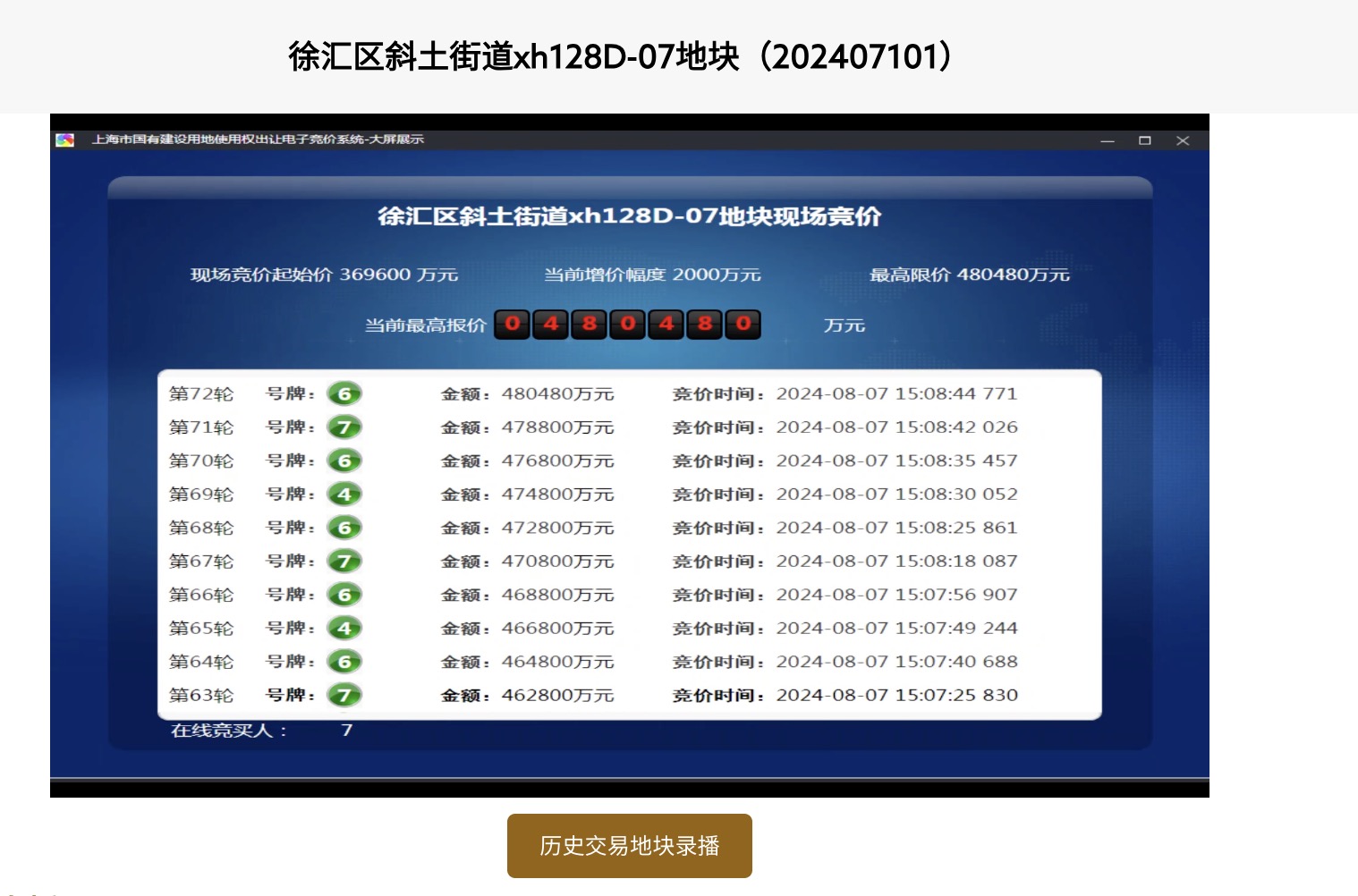This screenshot has height=896, width=1358.
Task: Click the amount 466800万元
Action: pos(557,629)
